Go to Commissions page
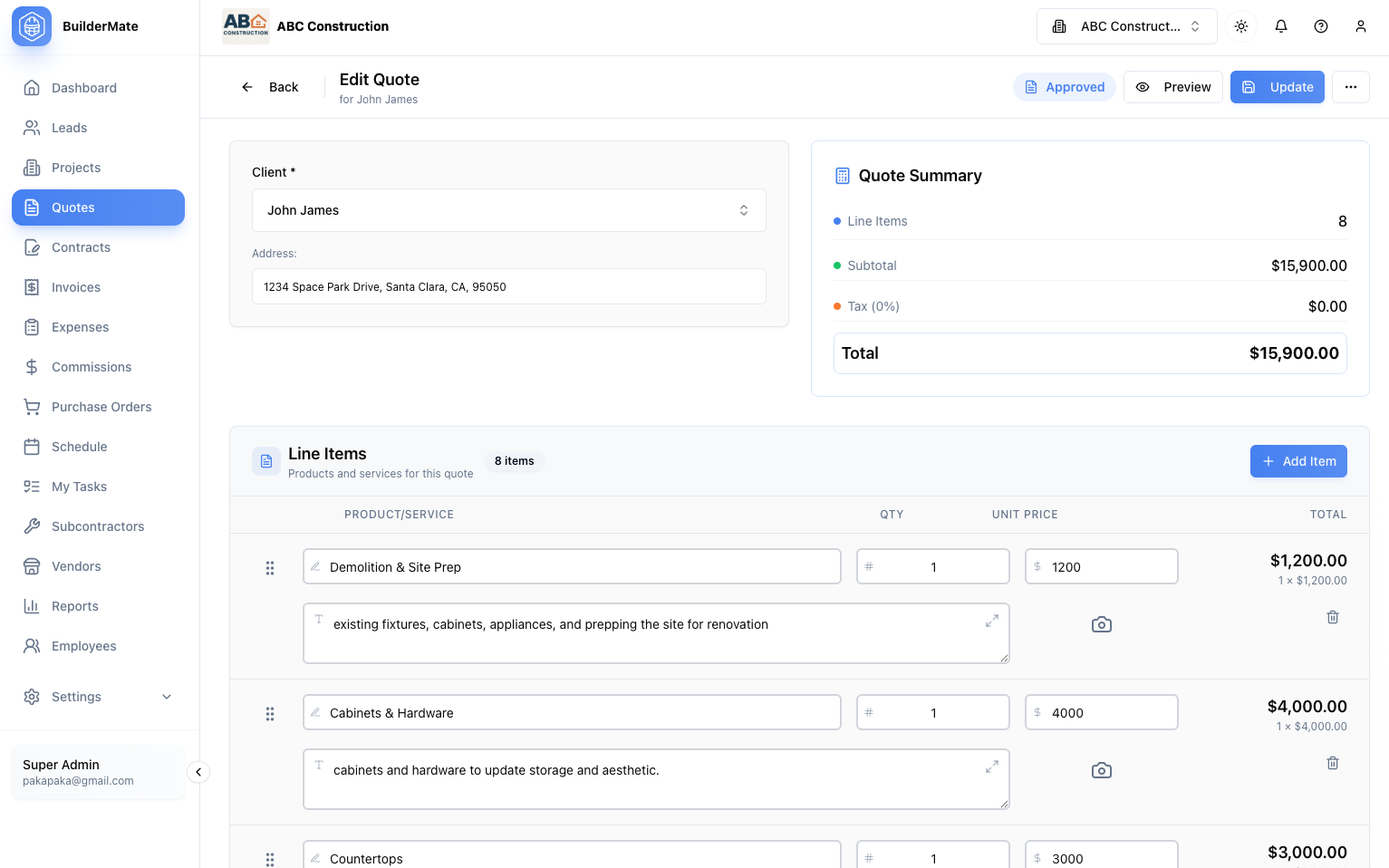The width and height of the screenshot is (1389, 868). [x=98, y=367]
